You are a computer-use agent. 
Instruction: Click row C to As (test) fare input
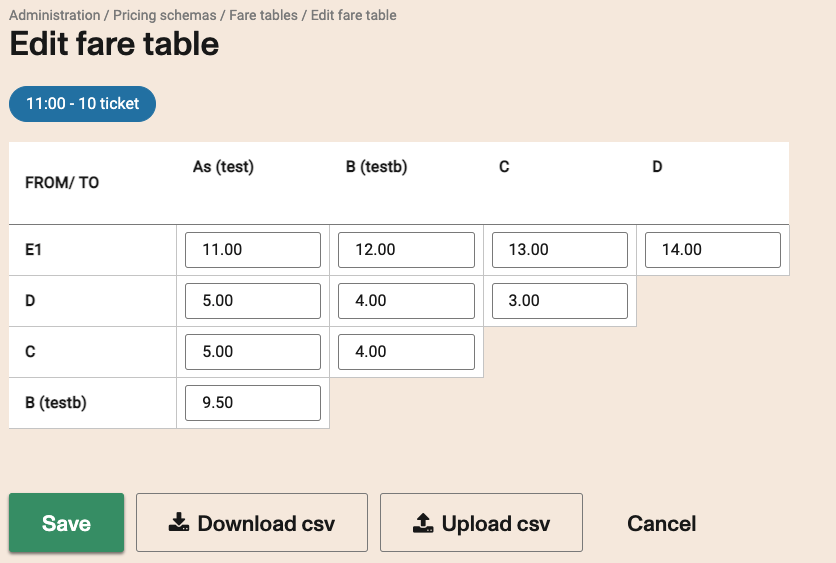point(253,352)
